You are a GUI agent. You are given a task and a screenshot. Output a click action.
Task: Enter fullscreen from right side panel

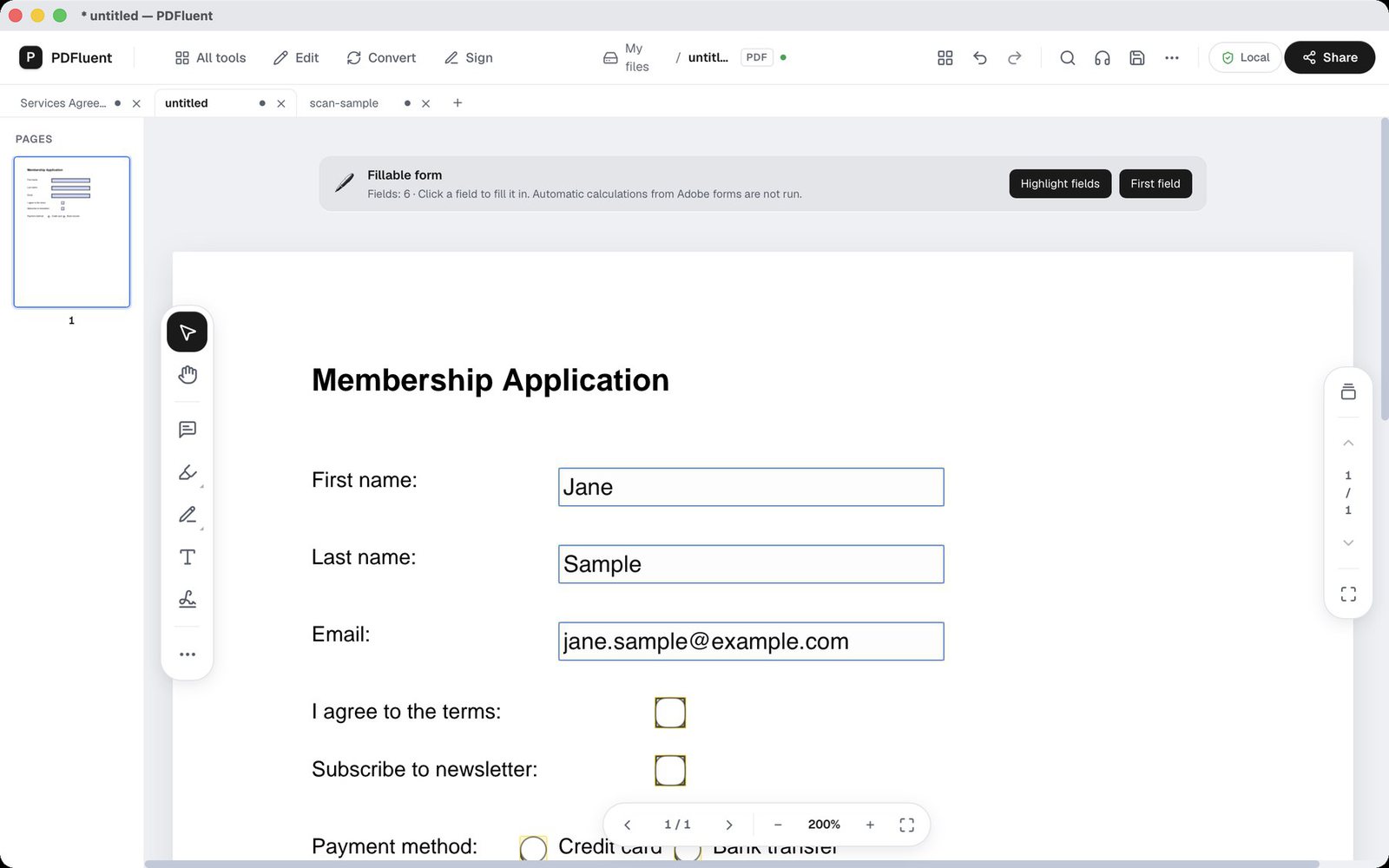(1348, 595)
